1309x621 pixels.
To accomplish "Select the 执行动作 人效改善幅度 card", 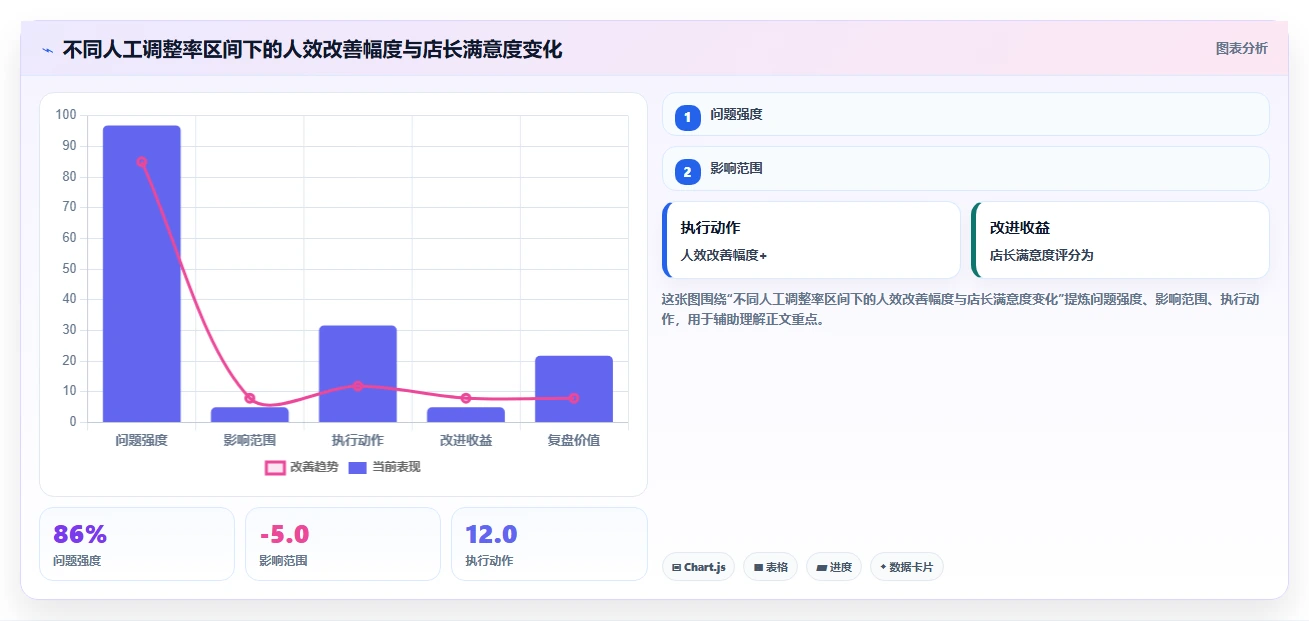I will point(811,240).
